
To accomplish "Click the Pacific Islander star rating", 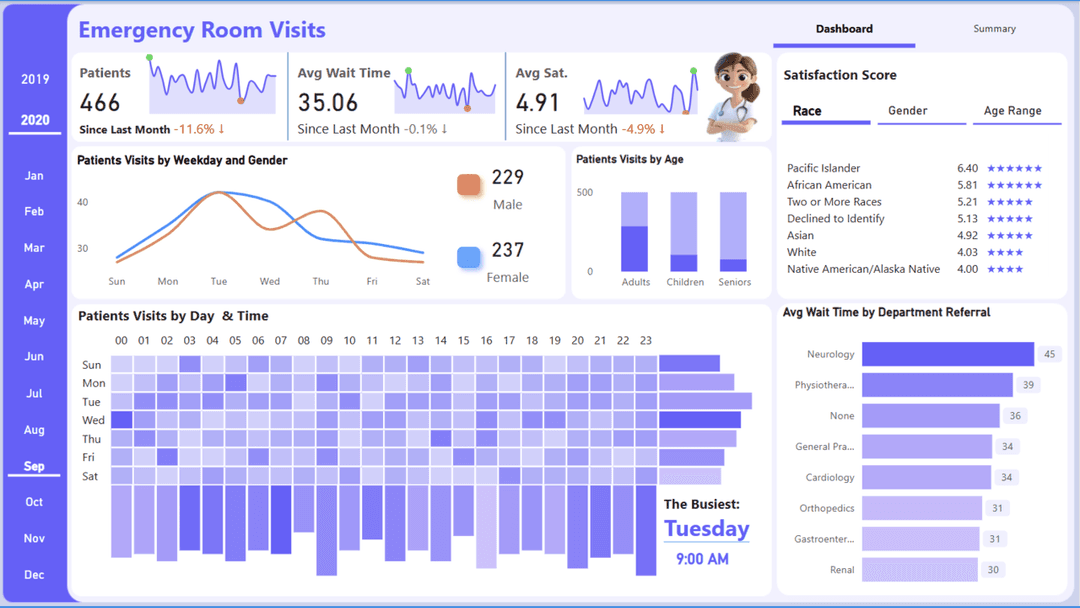I will tap(1014, 169).
